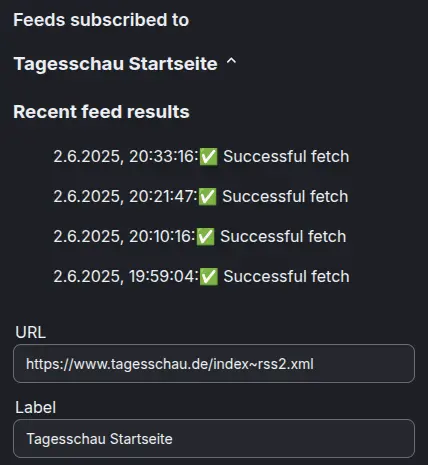428x465 pixels.
Task: Click the 20:33:16 Successful fetch entry
Action: pyautogui.click(x=201, y=156)
